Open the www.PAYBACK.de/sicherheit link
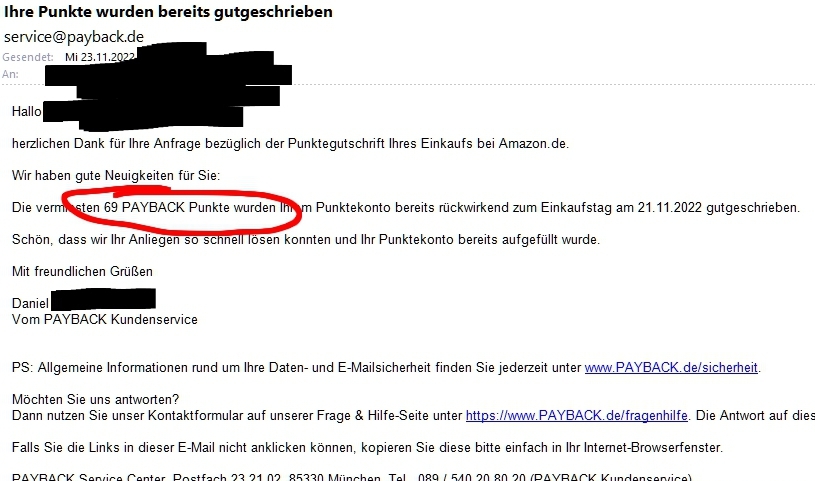Screen dimensions: 815x481 click(x=671, y=368)
